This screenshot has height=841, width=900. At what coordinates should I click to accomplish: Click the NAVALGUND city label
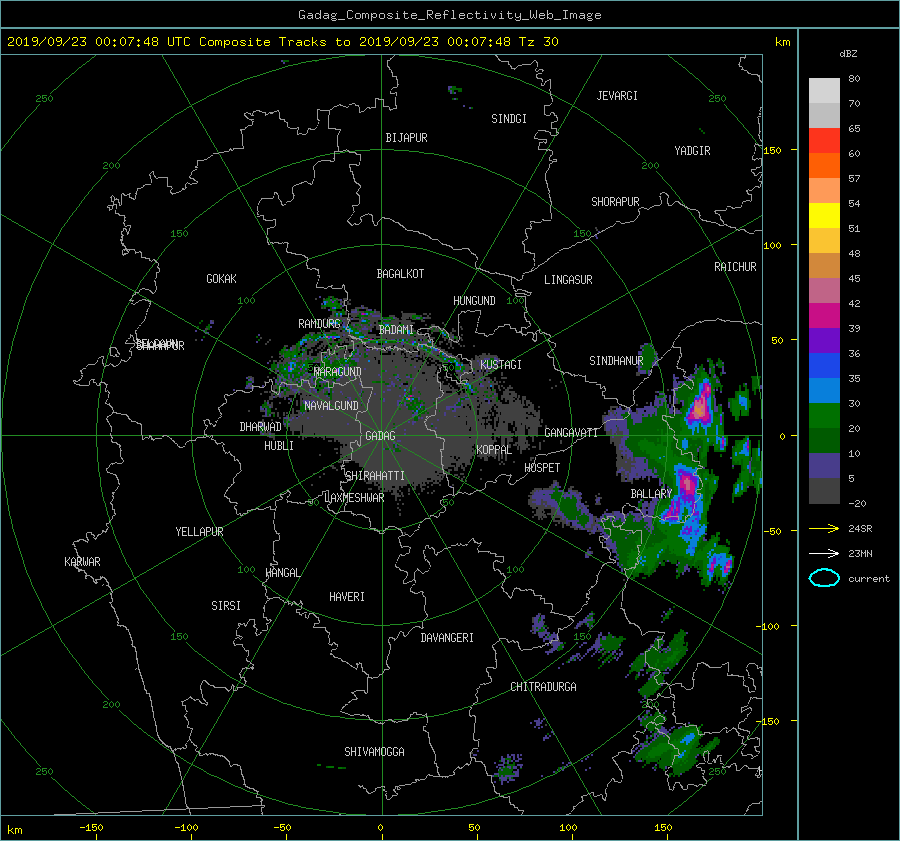pyautogui.click(x=331, y=406)
